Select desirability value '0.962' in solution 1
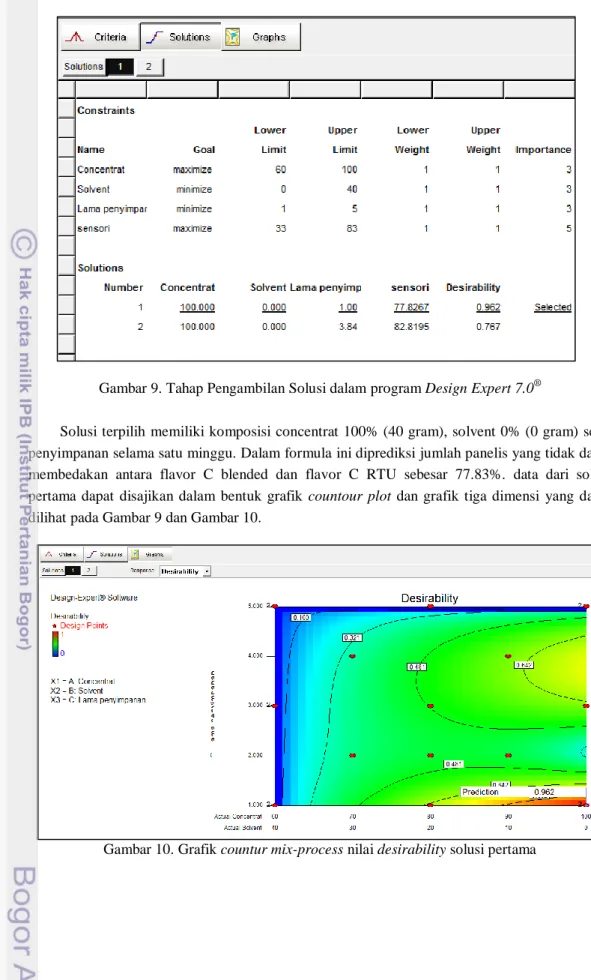This screenshot has height=980, width=591. 488,308
